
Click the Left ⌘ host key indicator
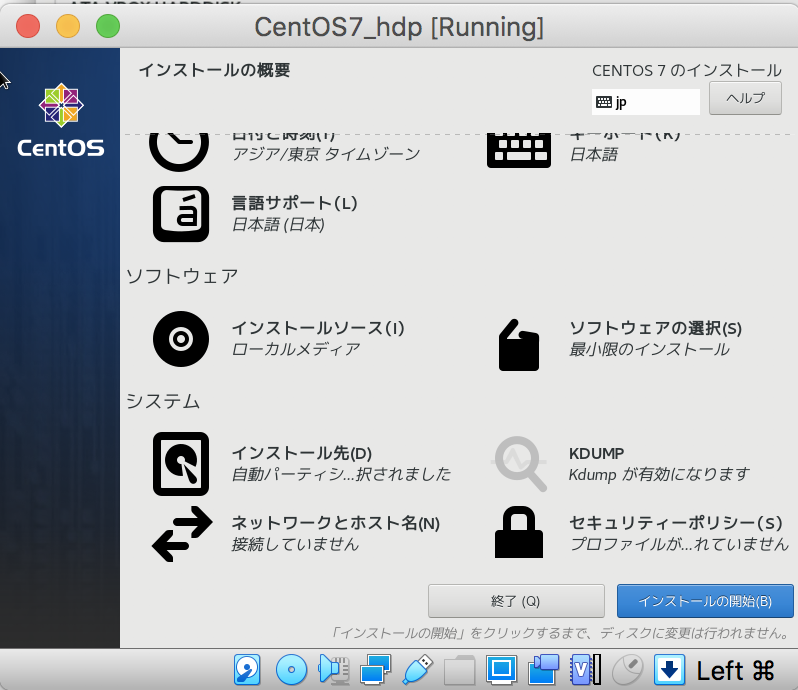[735, 671]
